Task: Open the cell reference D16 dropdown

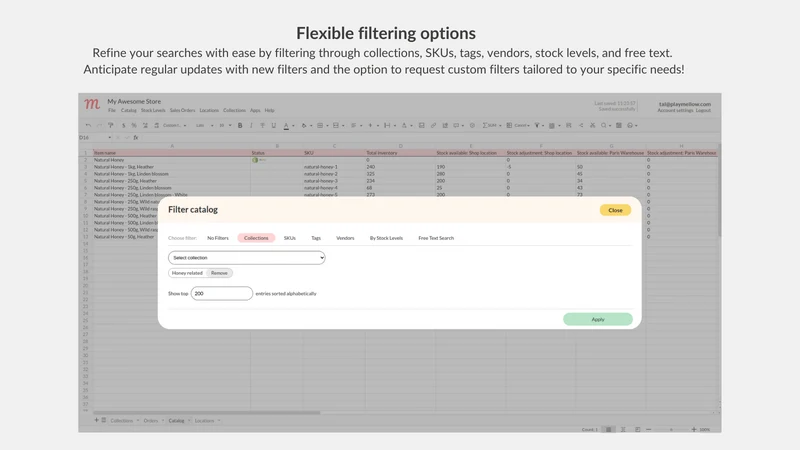Action: [109, 137]
